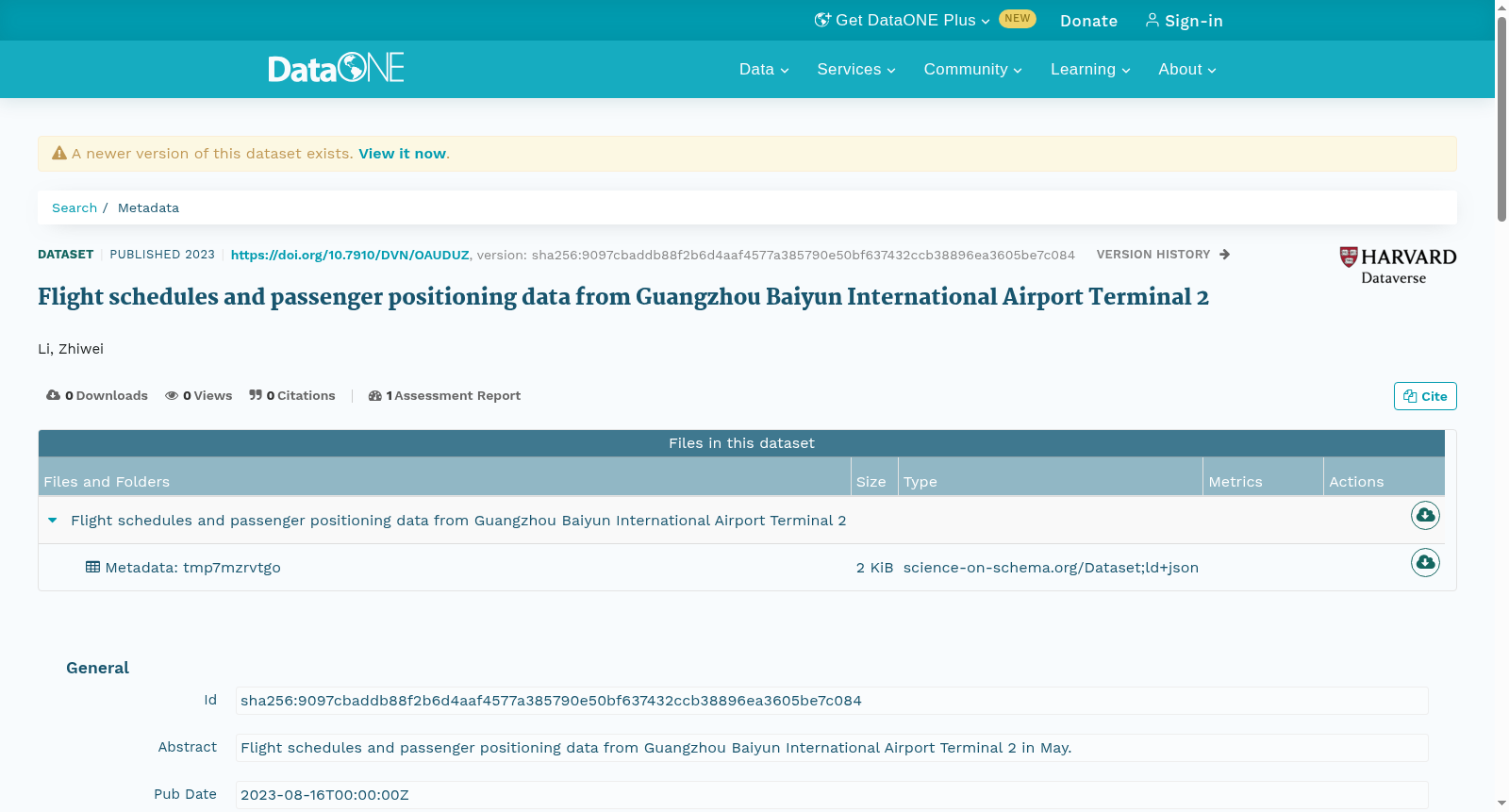1509x812 pixels.
Task: Collapse the Flight schedules dataset folder row
Action: 53,520
